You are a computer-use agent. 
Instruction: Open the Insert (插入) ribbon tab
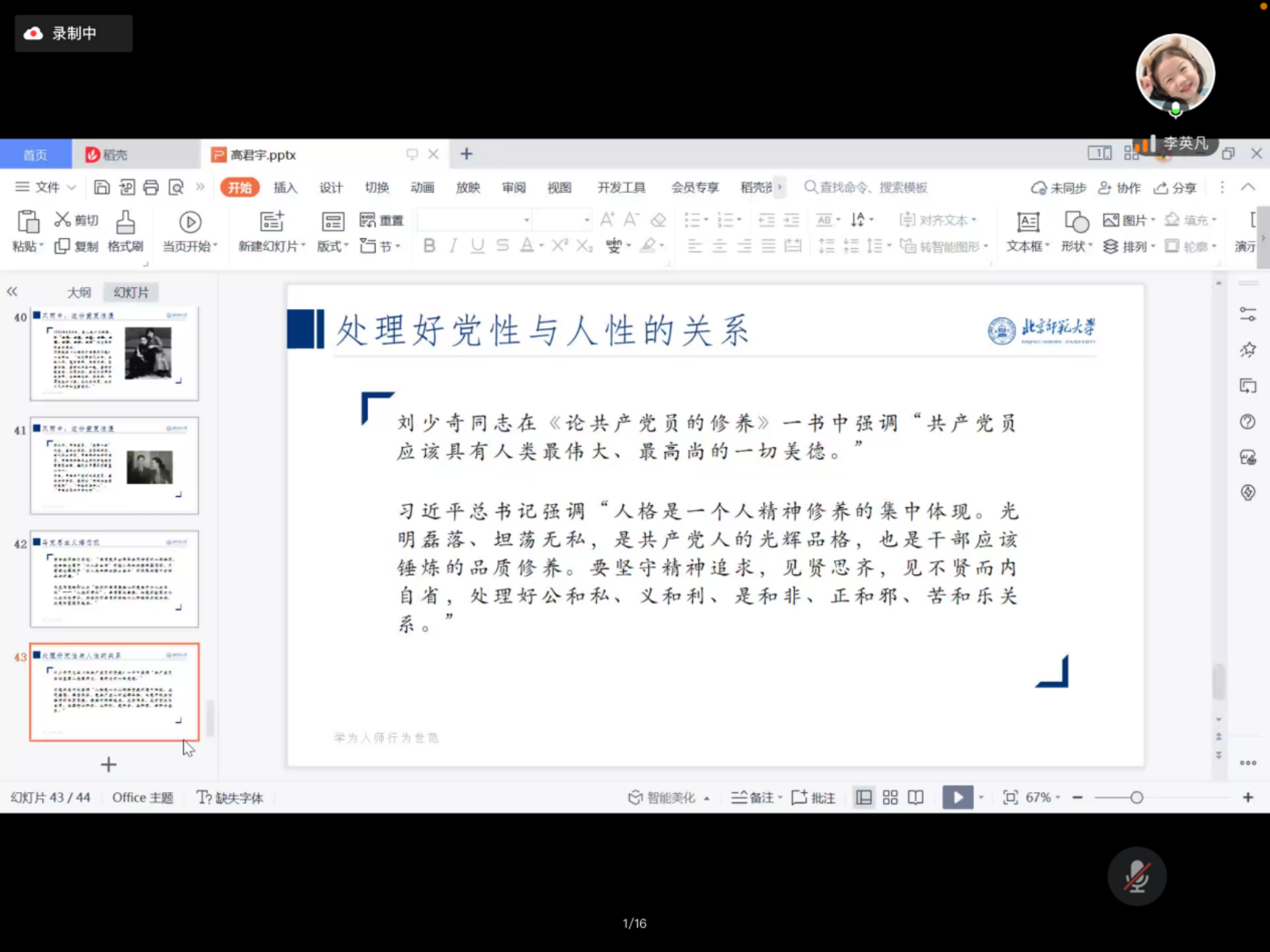[285, 188]
